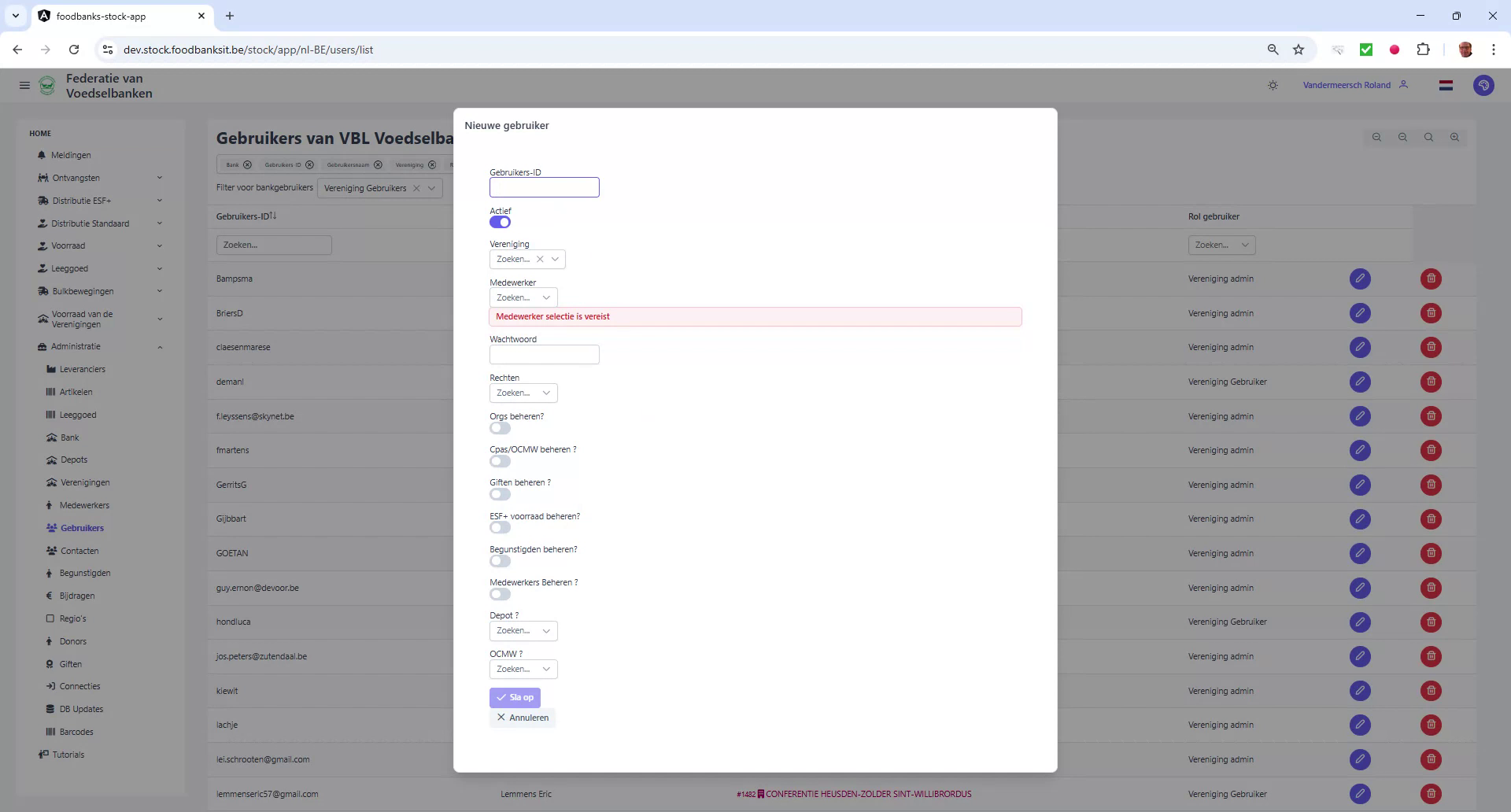Disable the Actief toggle in the dialog

click(x=499, y=222)
